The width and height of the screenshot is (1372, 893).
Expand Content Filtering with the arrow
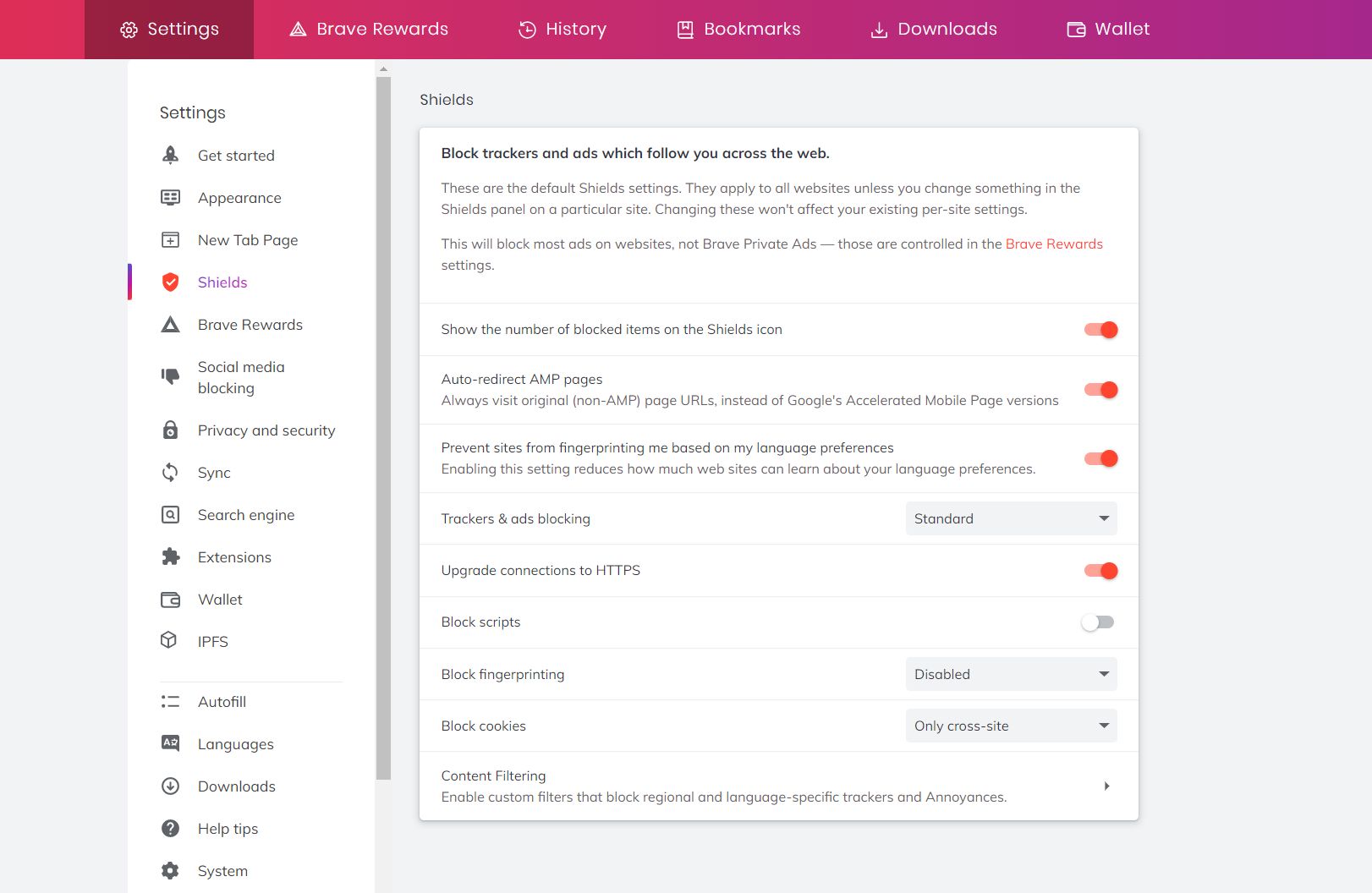1106,786
